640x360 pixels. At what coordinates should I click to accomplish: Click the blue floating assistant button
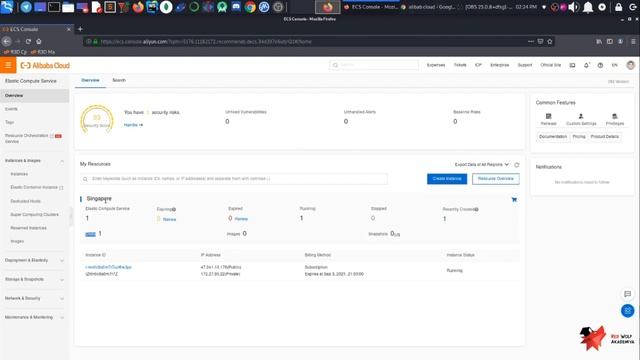pyautogui.click(x=627, y=311)
